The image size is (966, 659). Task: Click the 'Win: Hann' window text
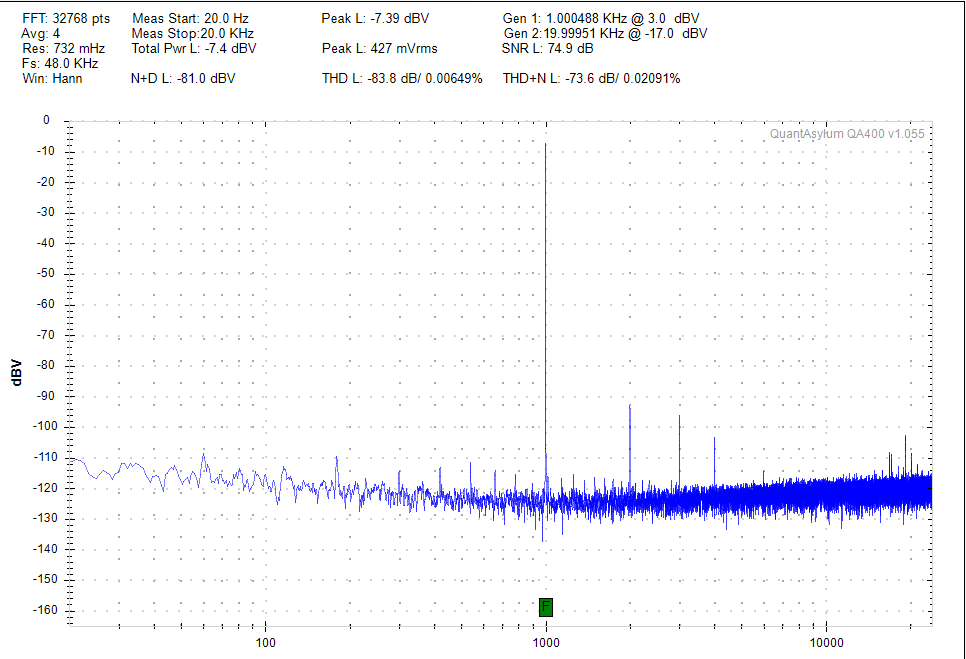(x=52, y=78)
